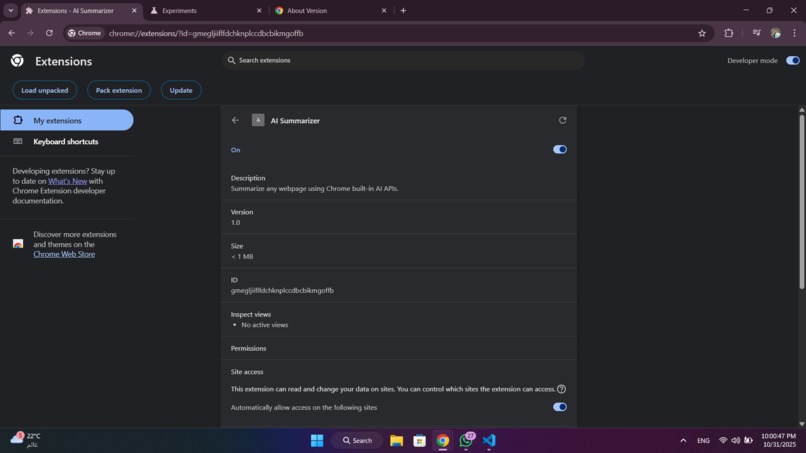Image resolution: width=806 pixels, height=453 pixels.
Task: Click the Pack extension button
Action: tap(119, 90)
